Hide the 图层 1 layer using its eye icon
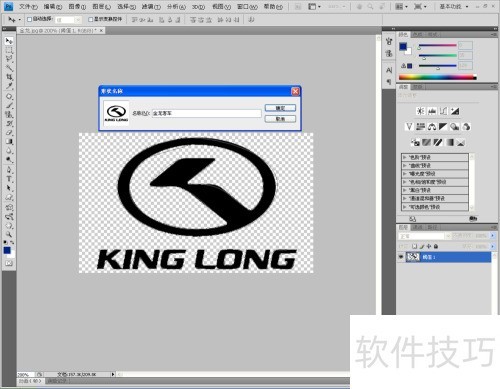 [x=401, y=257]
